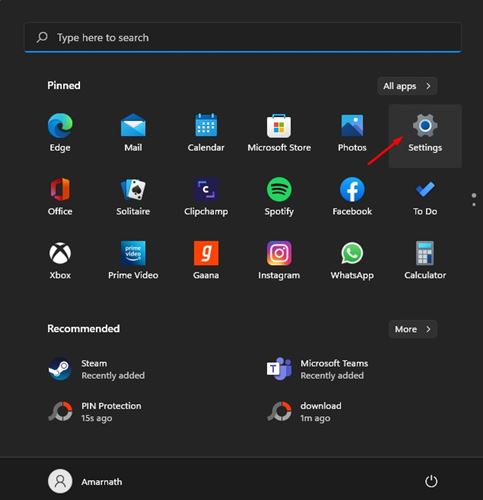The width and height of the screenshot is (483, 500).
Task: Open the PIN Protection recent file
Action: tap(95, 412)
